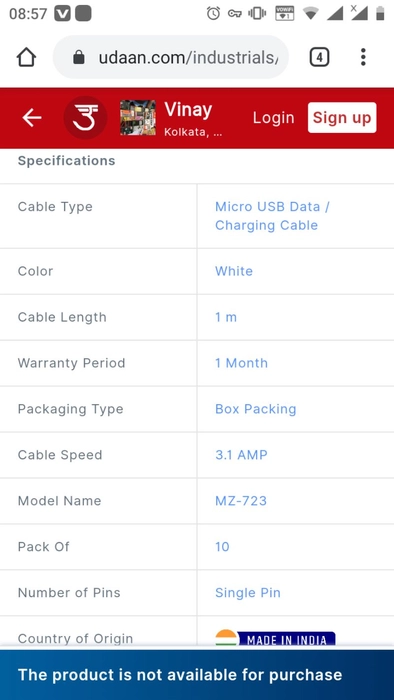Open Micro USB Data / Charging Cable link
Screen dimensions: 394x700
tap(272, 216)
